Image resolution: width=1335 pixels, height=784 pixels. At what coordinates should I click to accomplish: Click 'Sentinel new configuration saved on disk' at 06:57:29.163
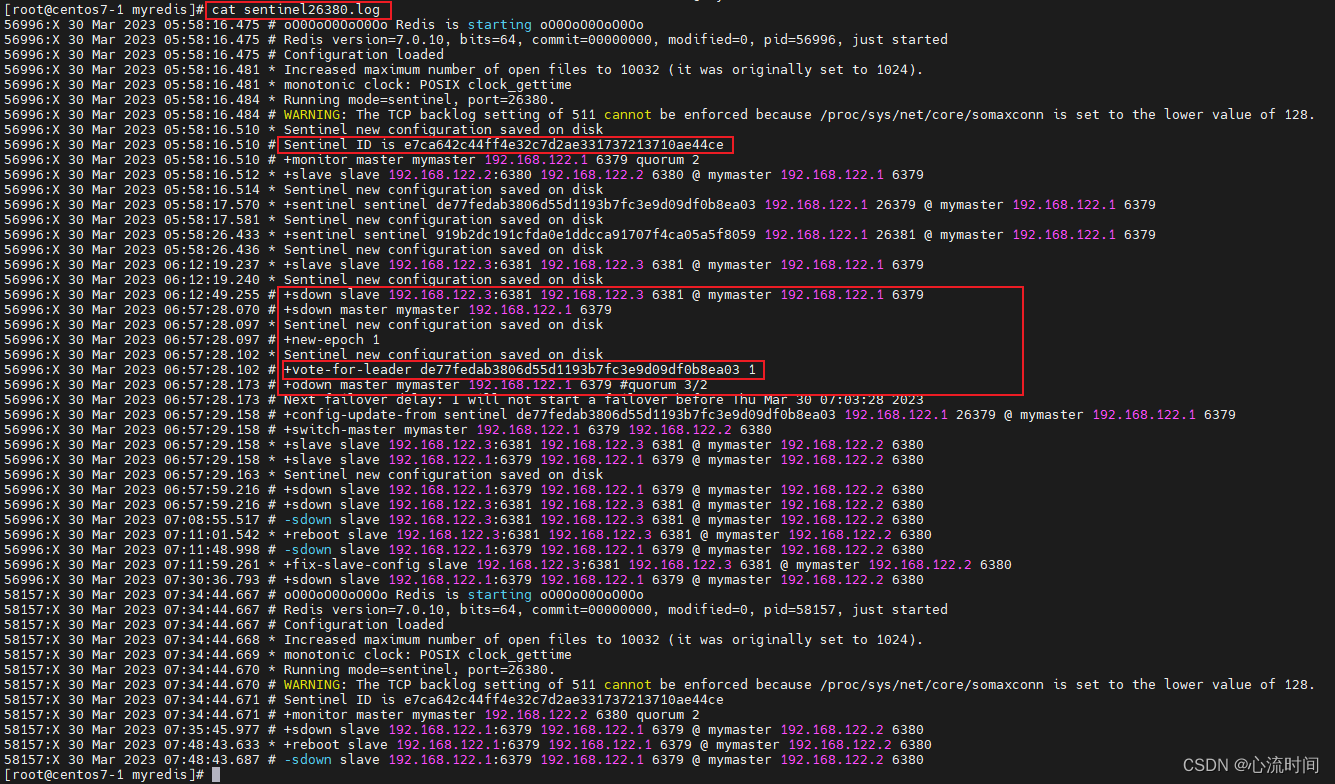coord(443,475)
